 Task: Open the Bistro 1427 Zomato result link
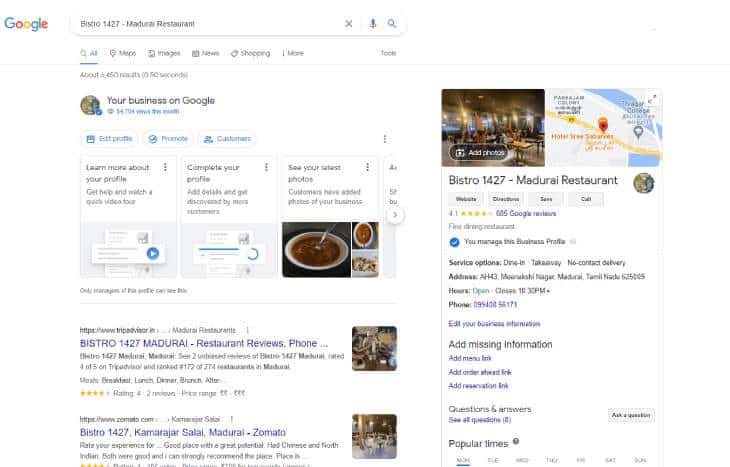click(183, 432)
